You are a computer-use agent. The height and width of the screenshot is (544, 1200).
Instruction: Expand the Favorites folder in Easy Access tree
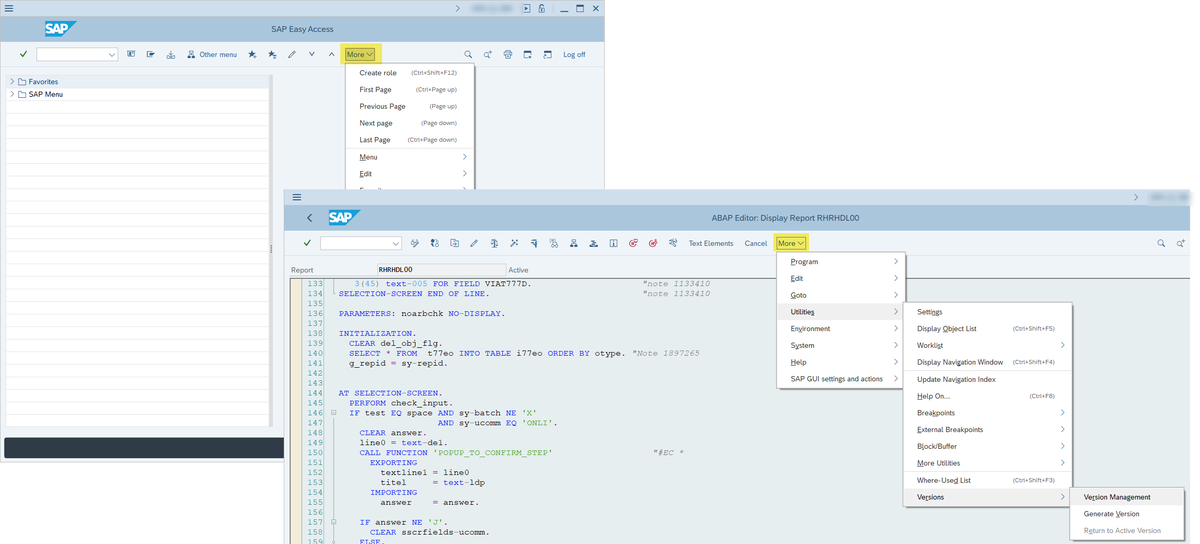pyautogui.click(x=12, y=81)
